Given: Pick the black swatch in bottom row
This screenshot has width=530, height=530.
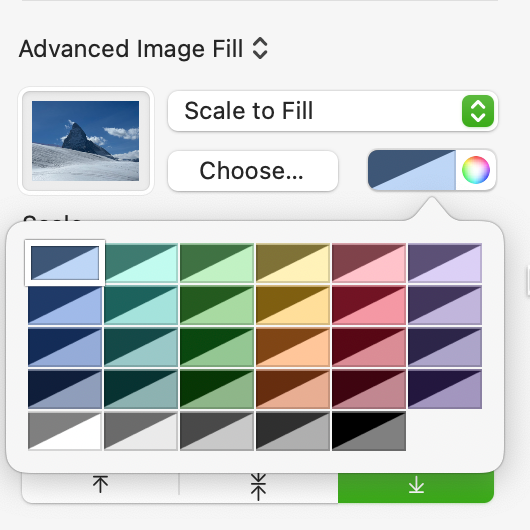Looking at the screenshot, I should click(369, 431).
